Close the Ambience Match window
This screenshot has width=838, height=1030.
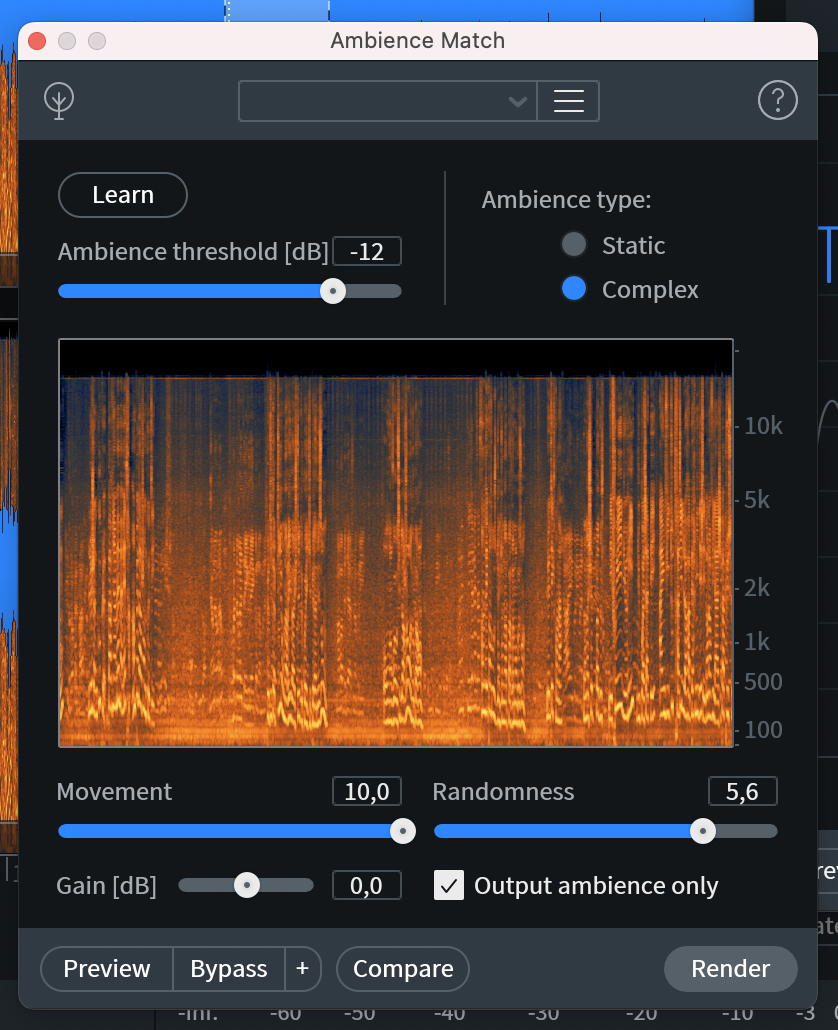(x=37, y=41)
